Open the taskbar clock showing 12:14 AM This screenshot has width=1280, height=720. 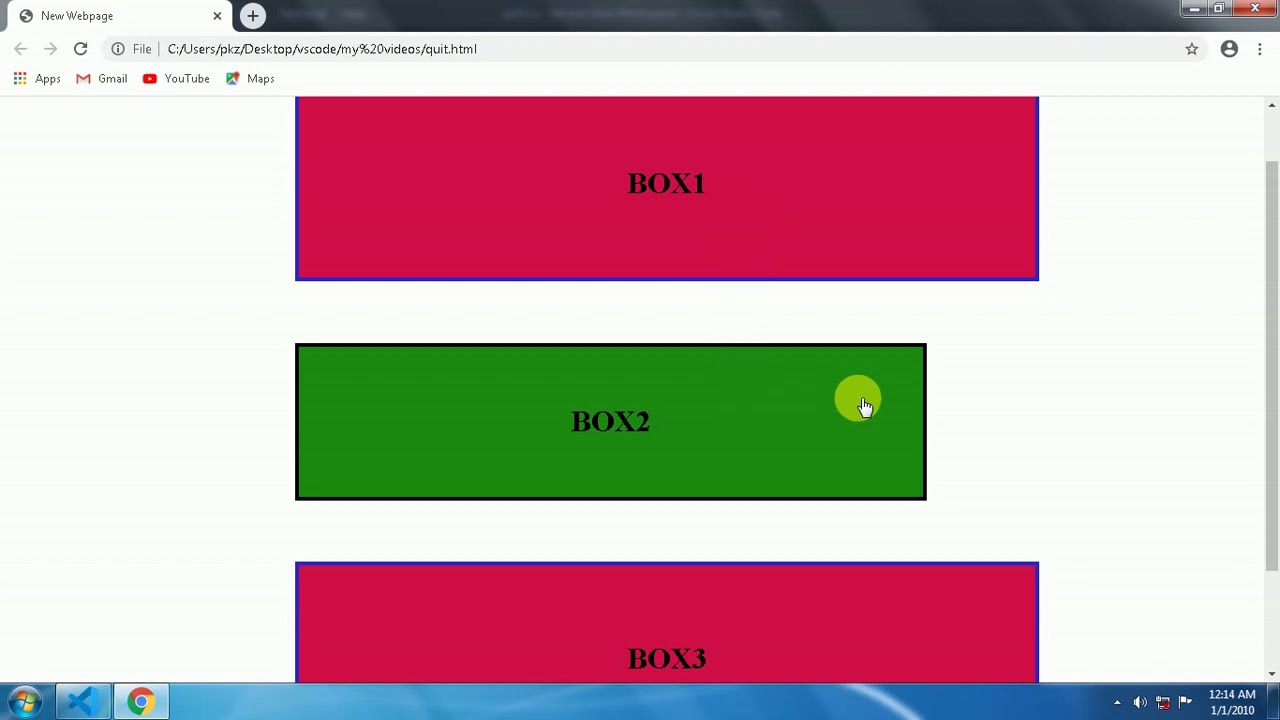pos(1232,702)
